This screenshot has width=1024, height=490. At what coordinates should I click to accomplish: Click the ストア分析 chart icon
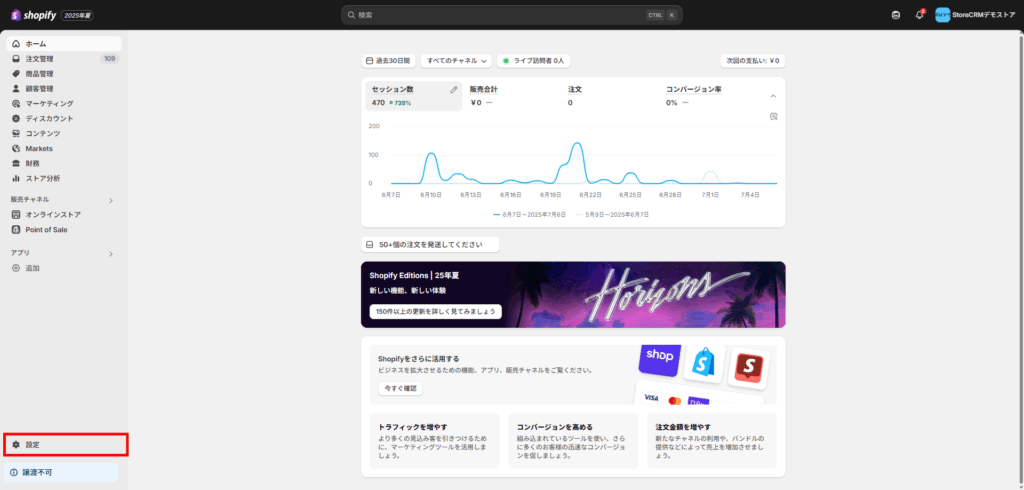(x=16, y=178)
